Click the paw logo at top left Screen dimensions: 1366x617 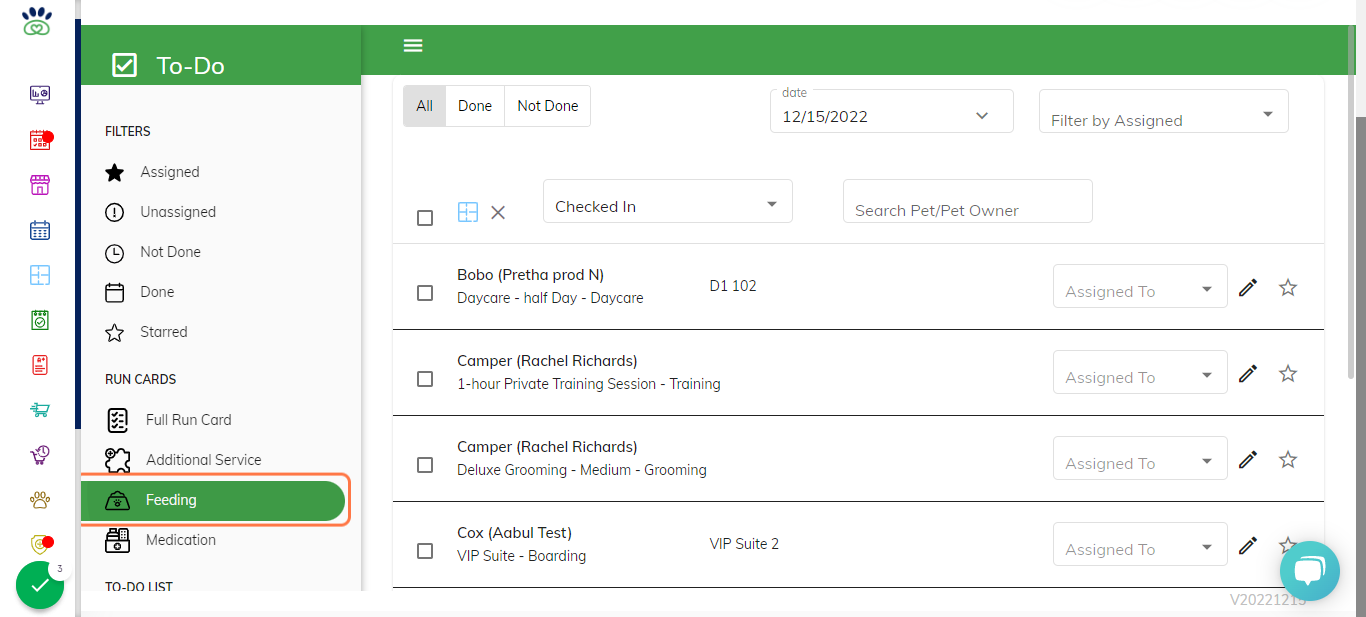point(37,22)
